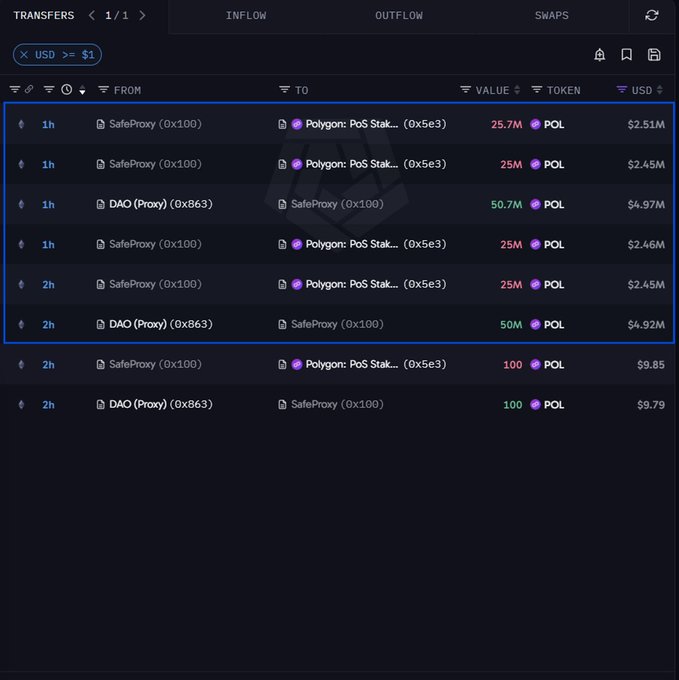Open DAO (Proxy) sender in $4.97M row
679x680 pixels.
(x=161, y=204)
